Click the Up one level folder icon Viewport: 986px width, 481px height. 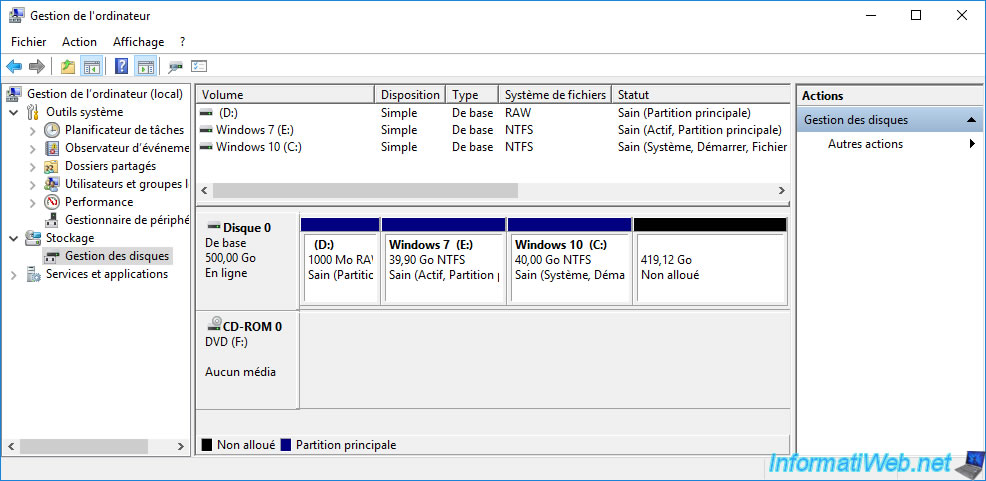click(68, 66)
